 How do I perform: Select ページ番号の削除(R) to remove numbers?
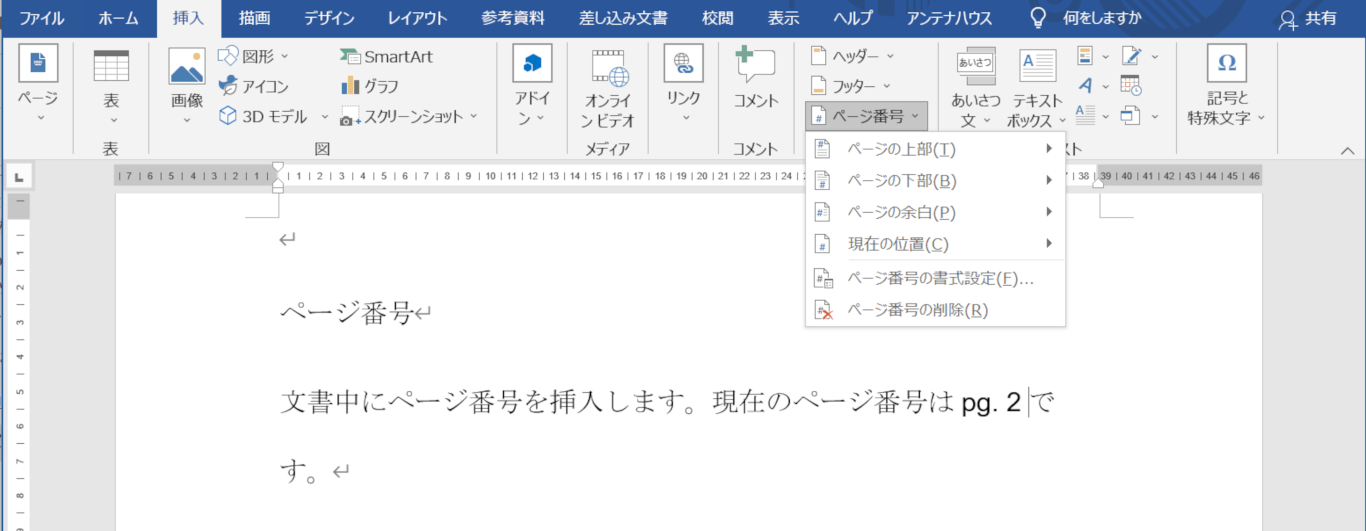(x=936, y=310)
